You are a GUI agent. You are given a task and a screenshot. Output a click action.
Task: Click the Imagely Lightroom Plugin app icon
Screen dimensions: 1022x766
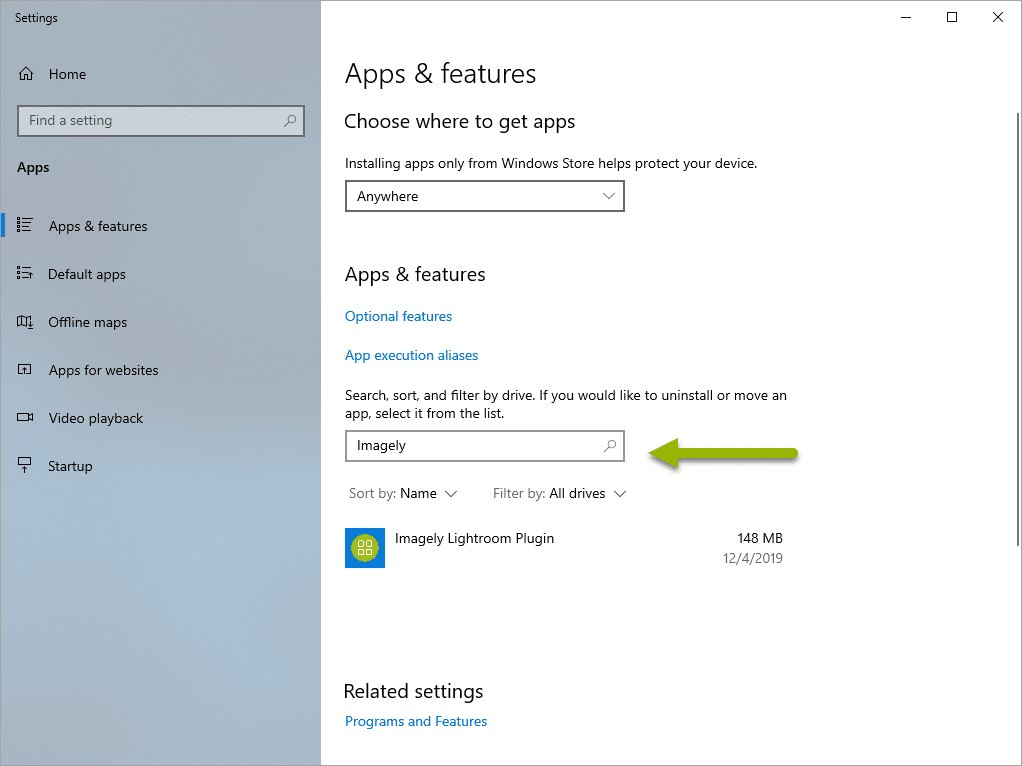coord(365,548)
